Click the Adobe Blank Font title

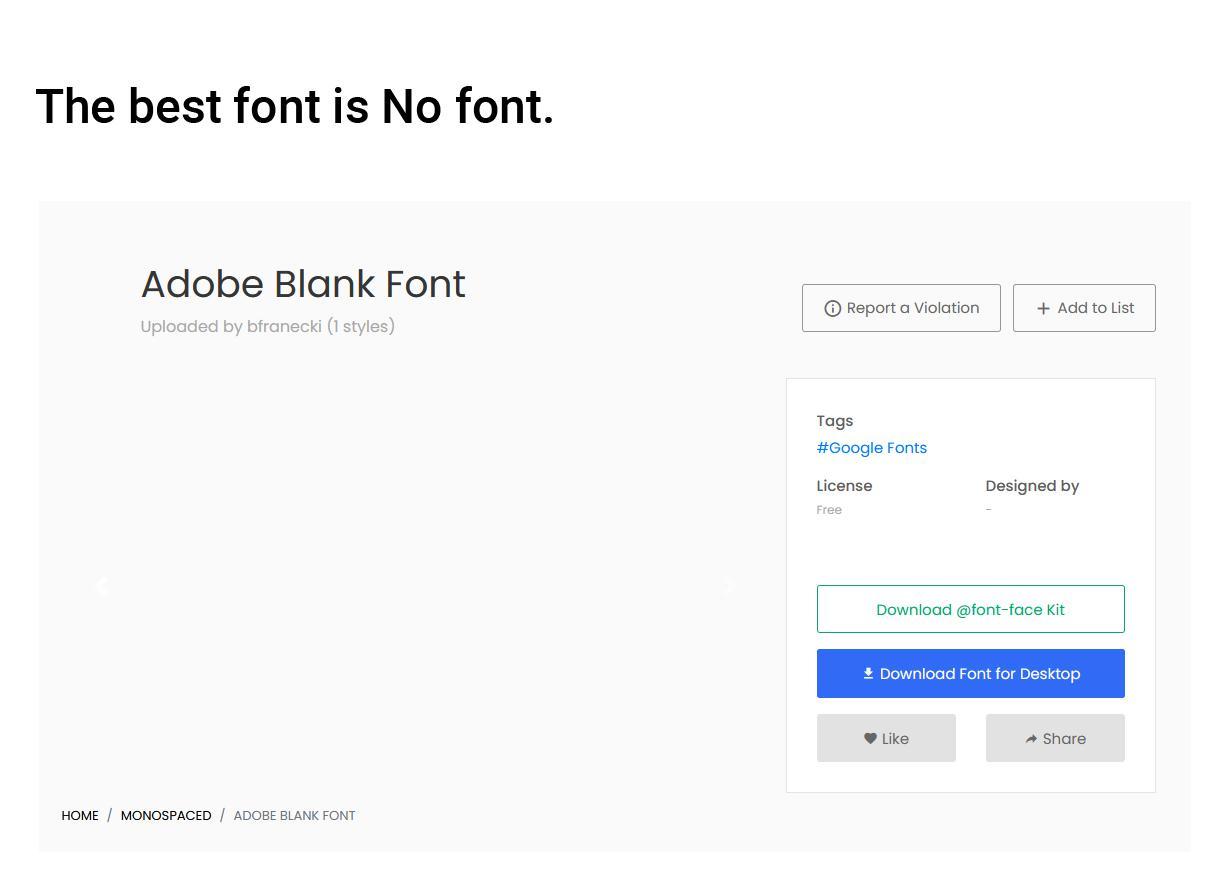303,284
